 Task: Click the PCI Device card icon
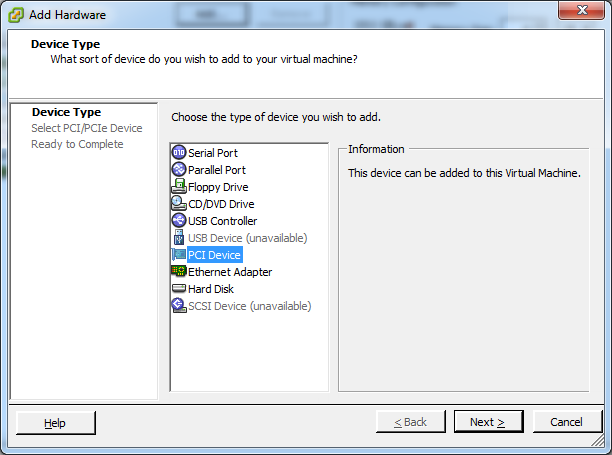pos(179,254)
